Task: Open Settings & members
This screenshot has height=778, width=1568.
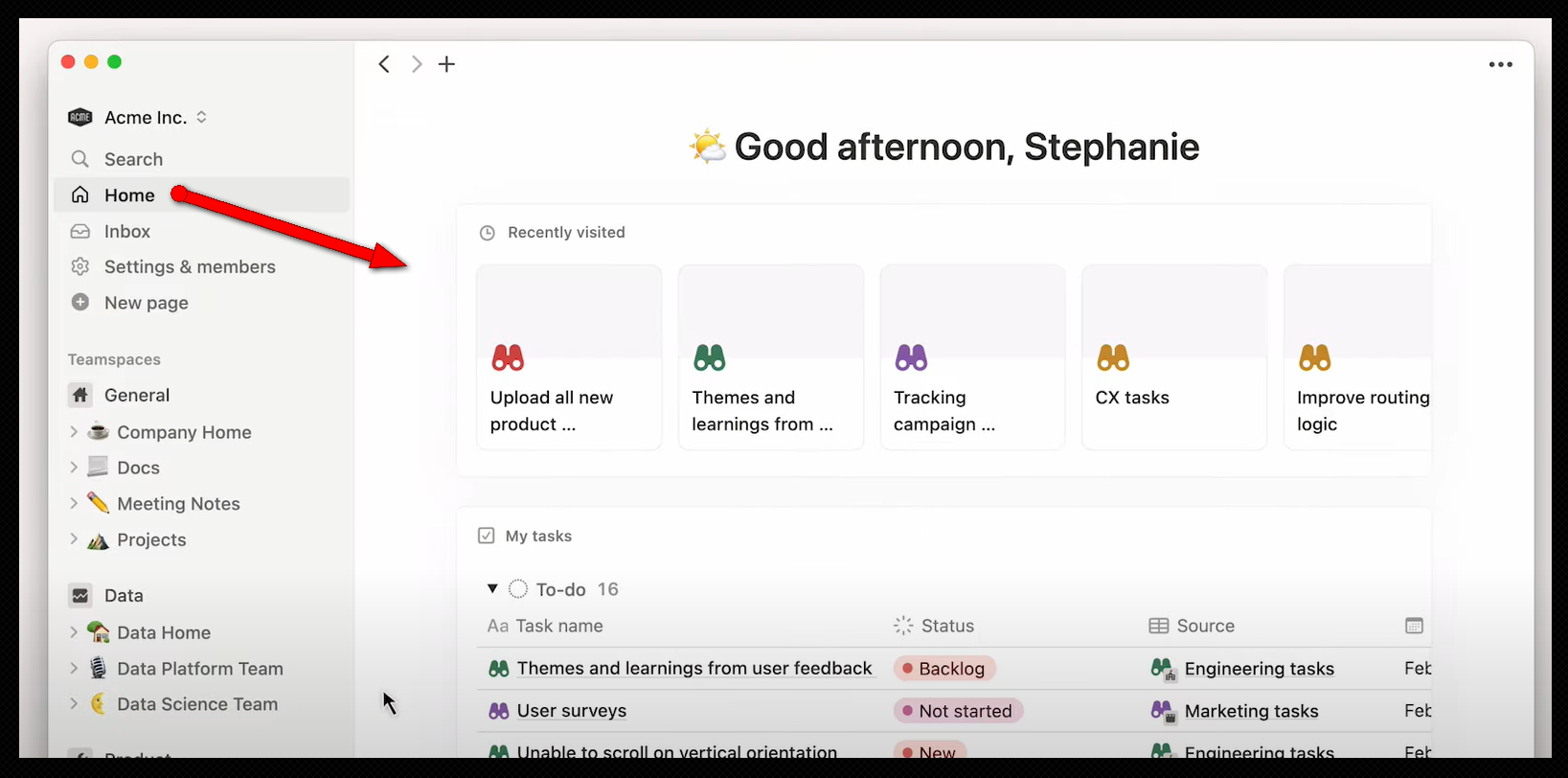Action: coord(189,267)
